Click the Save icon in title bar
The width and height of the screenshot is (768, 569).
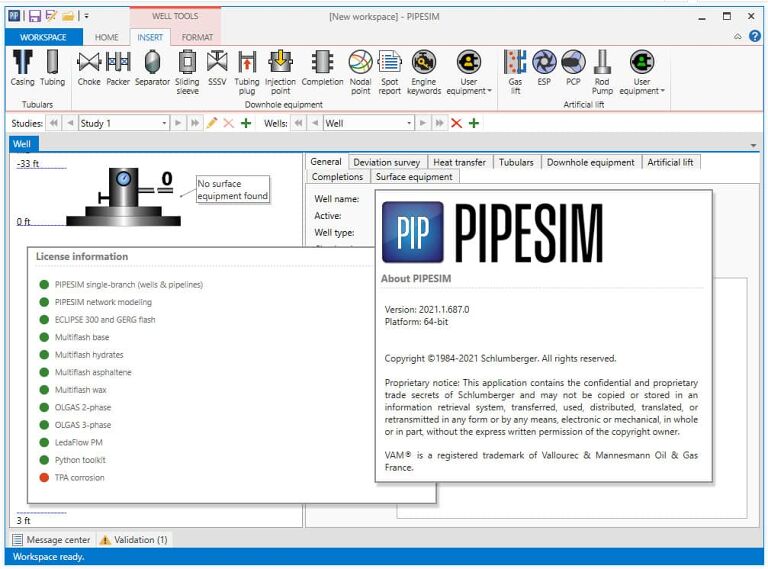pyautogui.click(x=34, y=16)
